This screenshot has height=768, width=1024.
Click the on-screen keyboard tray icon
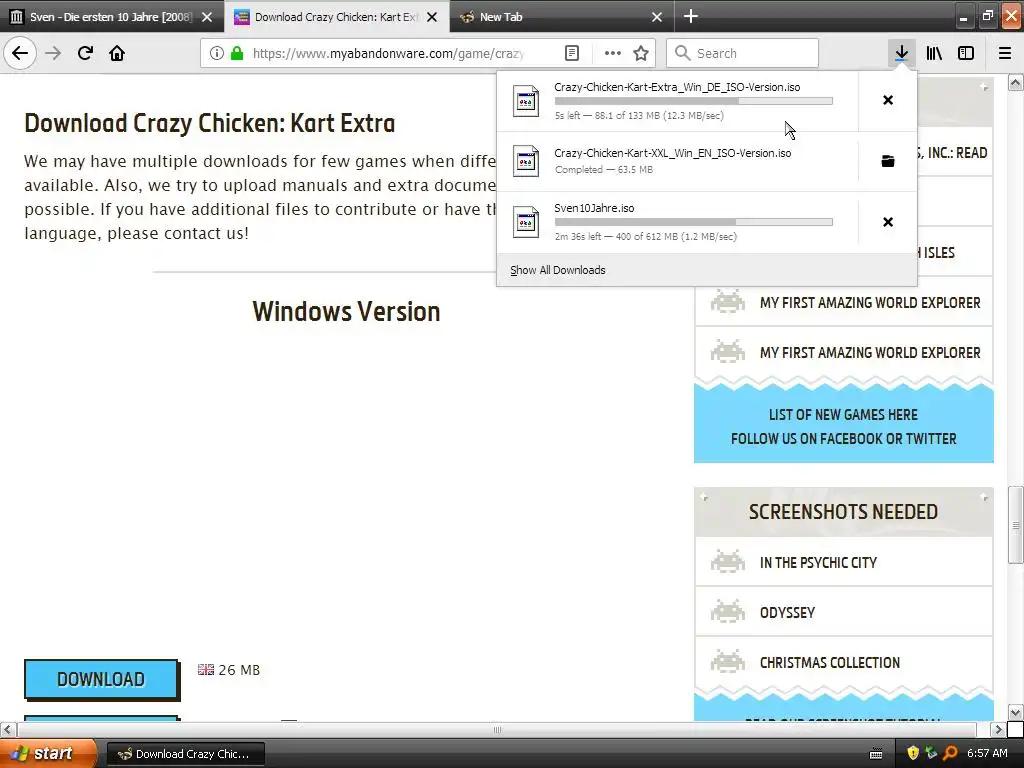point(876,754)
